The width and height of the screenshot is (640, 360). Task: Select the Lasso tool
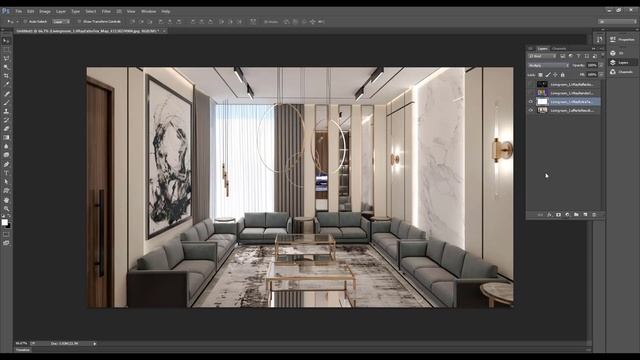[x=6, y=58]
